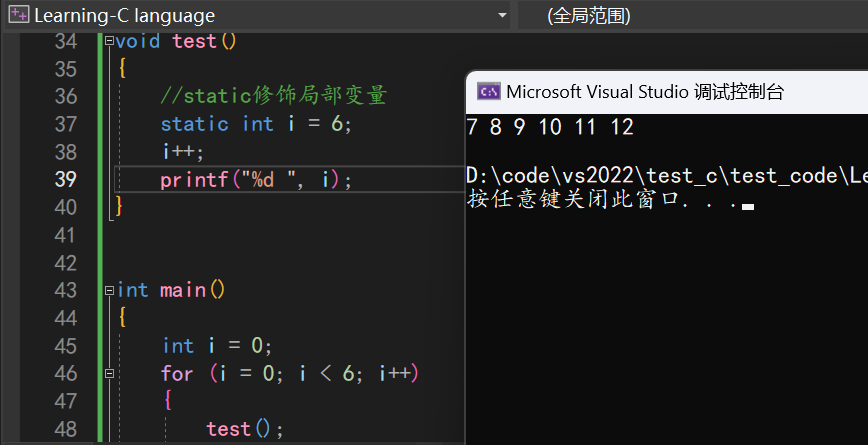The height and width of the screenshot is (445, 868).
Task: Click the //static修饰局部变量 comment
Action: pyautogui.click(x=273, y=96)
